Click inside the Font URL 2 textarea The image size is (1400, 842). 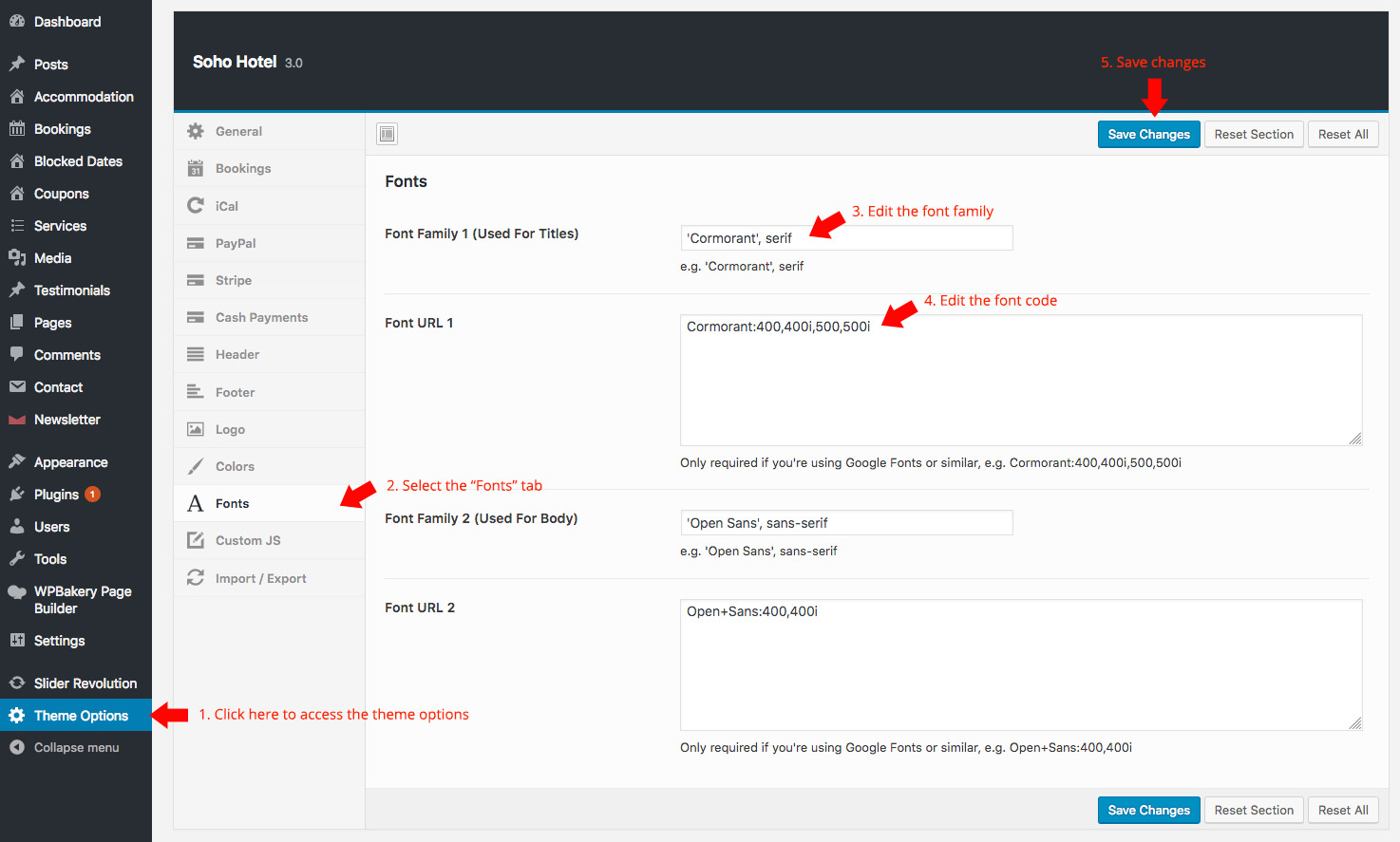(1021, 664)
